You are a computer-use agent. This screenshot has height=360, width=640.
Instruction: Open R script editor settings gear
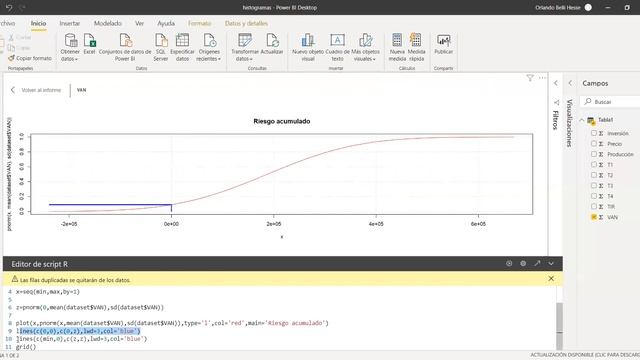point(523,264)
